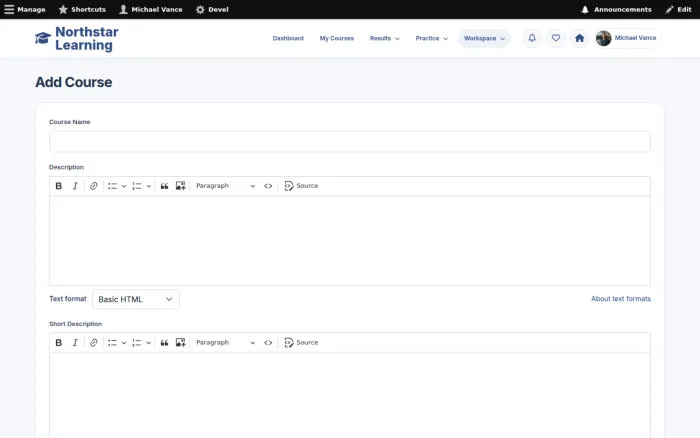
Task: Click inside the Description text area
Action: point(350,241)
